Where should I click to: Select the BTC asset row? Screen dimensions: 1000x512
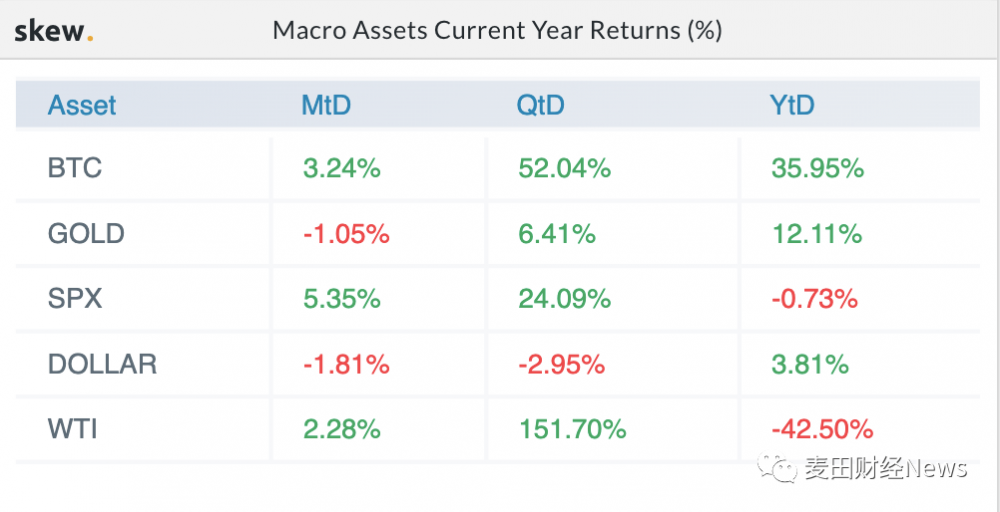tap(75, 168)
